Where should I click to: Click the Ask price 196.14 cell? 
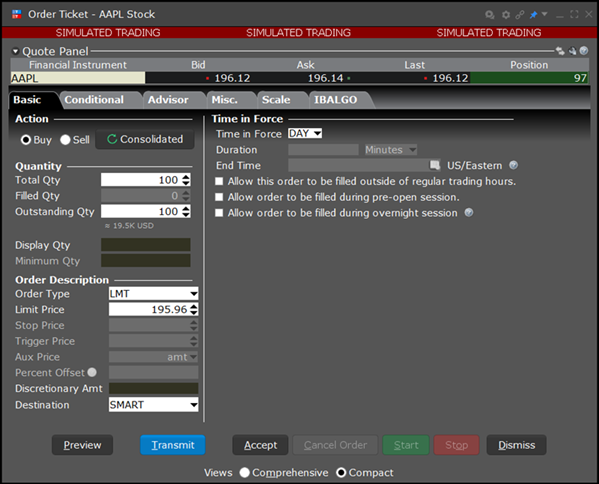(306, 78)
